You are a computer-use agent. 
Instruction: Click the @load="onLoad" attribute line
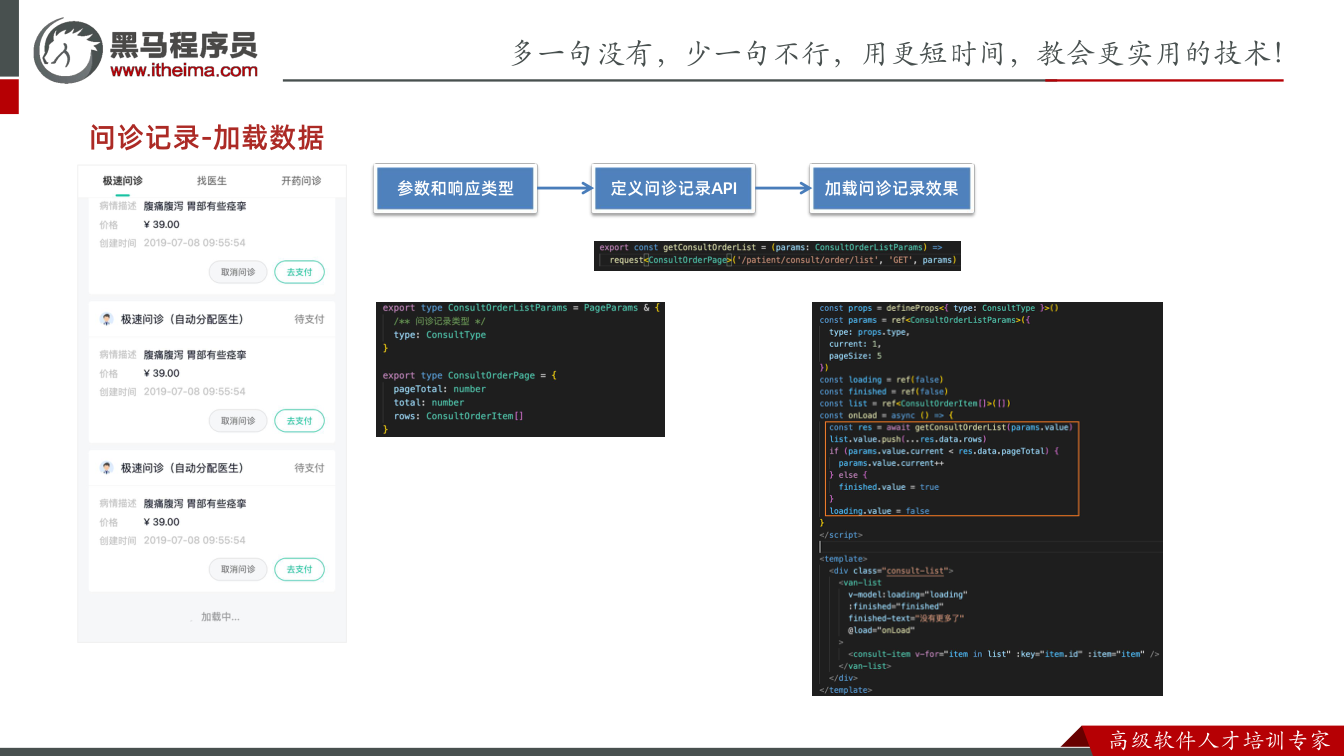[x=881, y=630]
